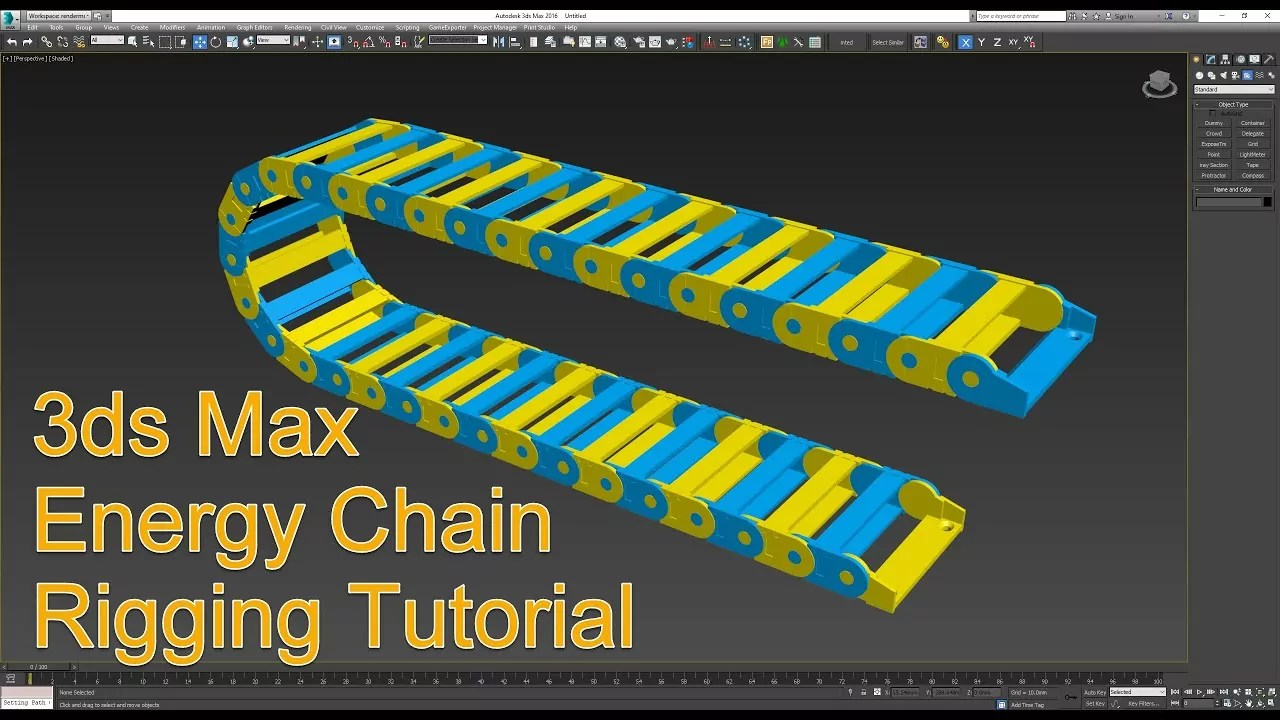This screenshot has width=1280, height=720.
Task: Open the reference coordinate system View dropdown
Action: 273,40
